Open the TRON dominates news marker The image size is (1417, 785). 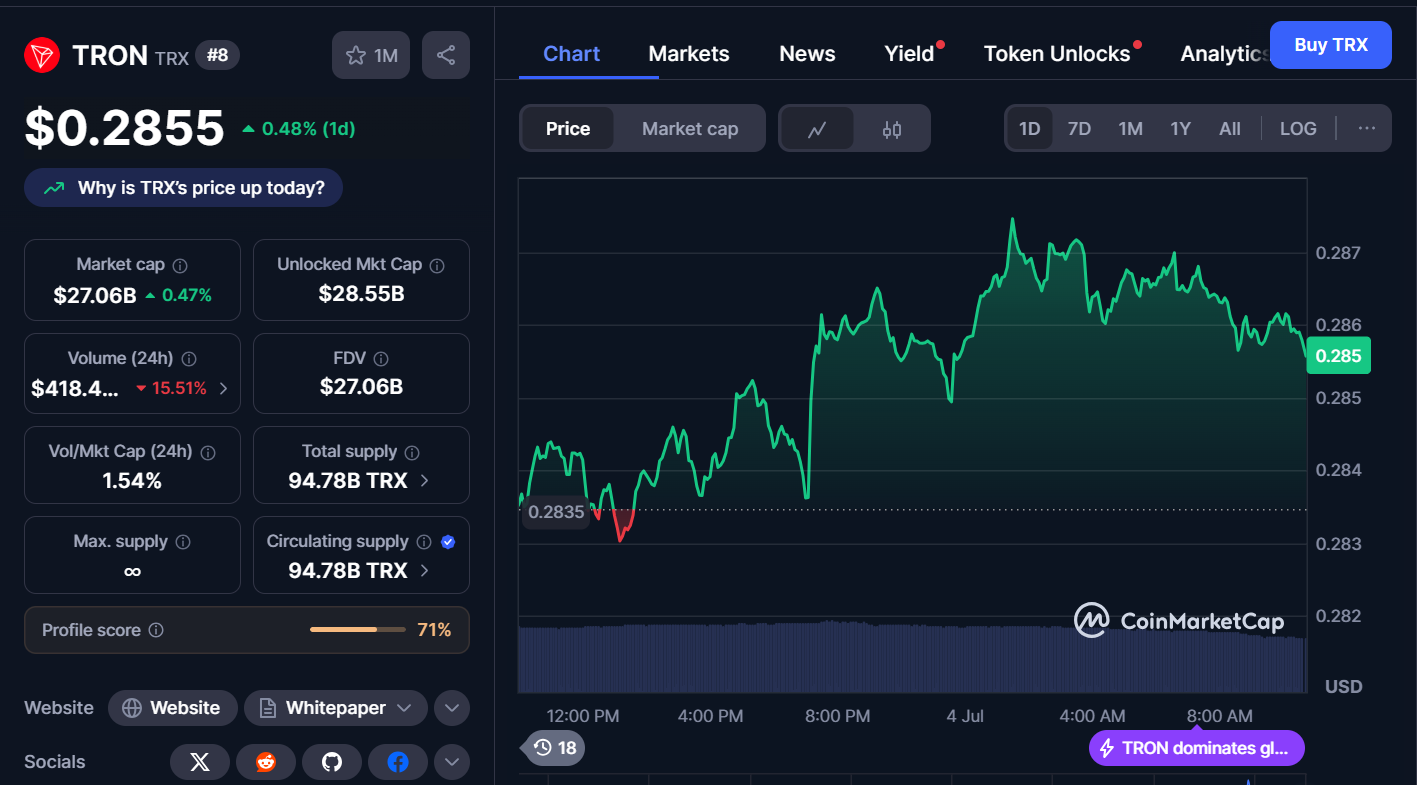[1197, 748]
